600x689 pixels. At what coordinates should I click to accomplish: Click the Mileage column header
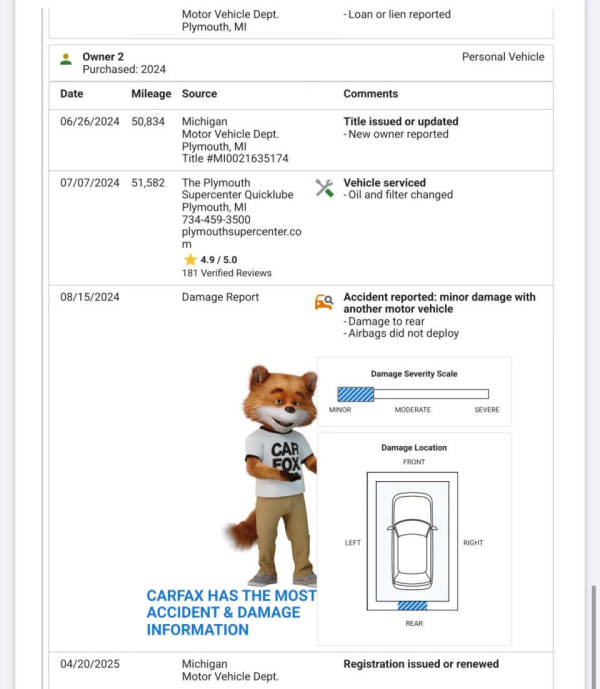pyautogui.click(x=151, y=94)
